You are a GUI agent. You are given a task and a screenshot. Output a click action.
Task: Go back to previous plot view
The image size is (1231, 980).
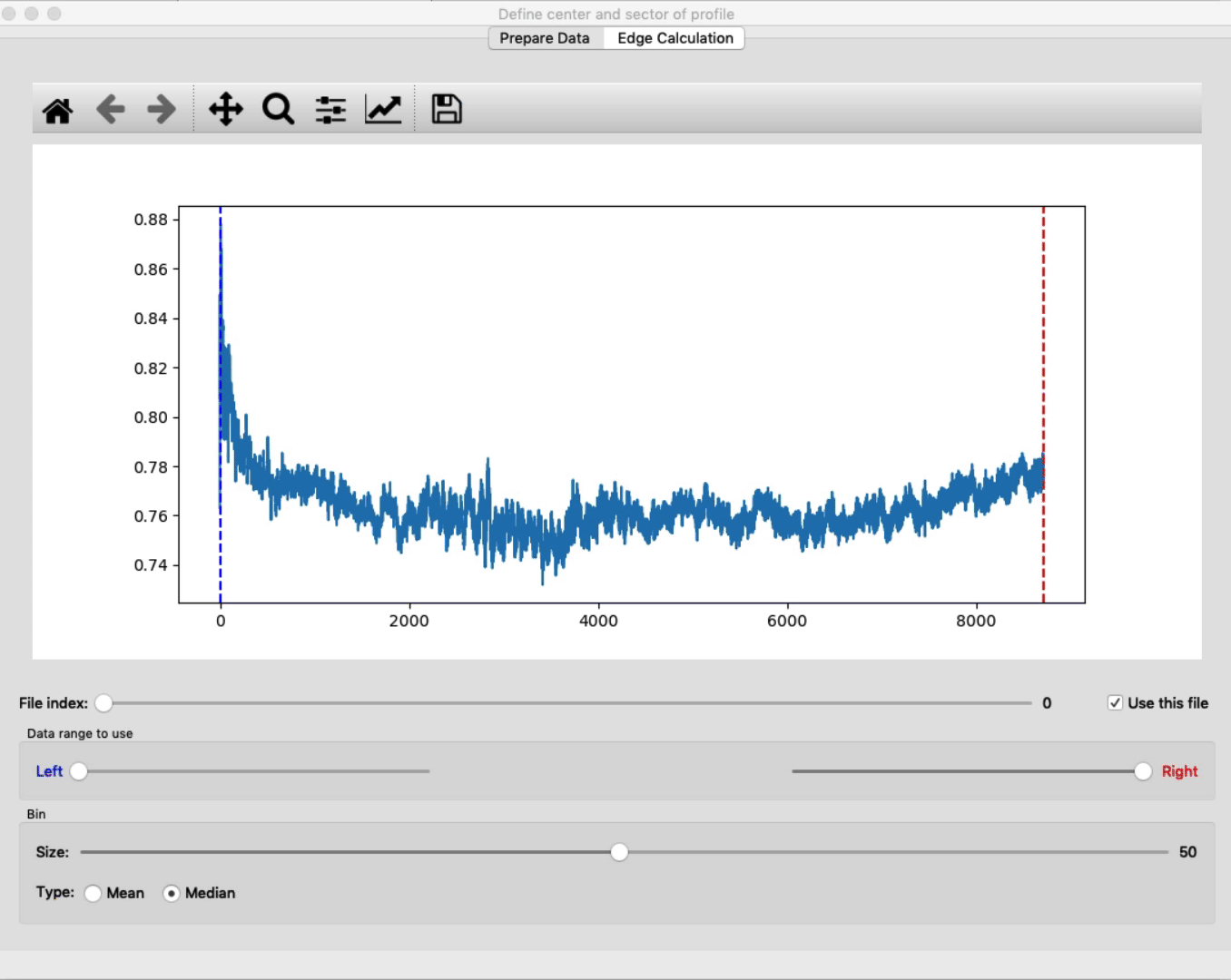111,110
